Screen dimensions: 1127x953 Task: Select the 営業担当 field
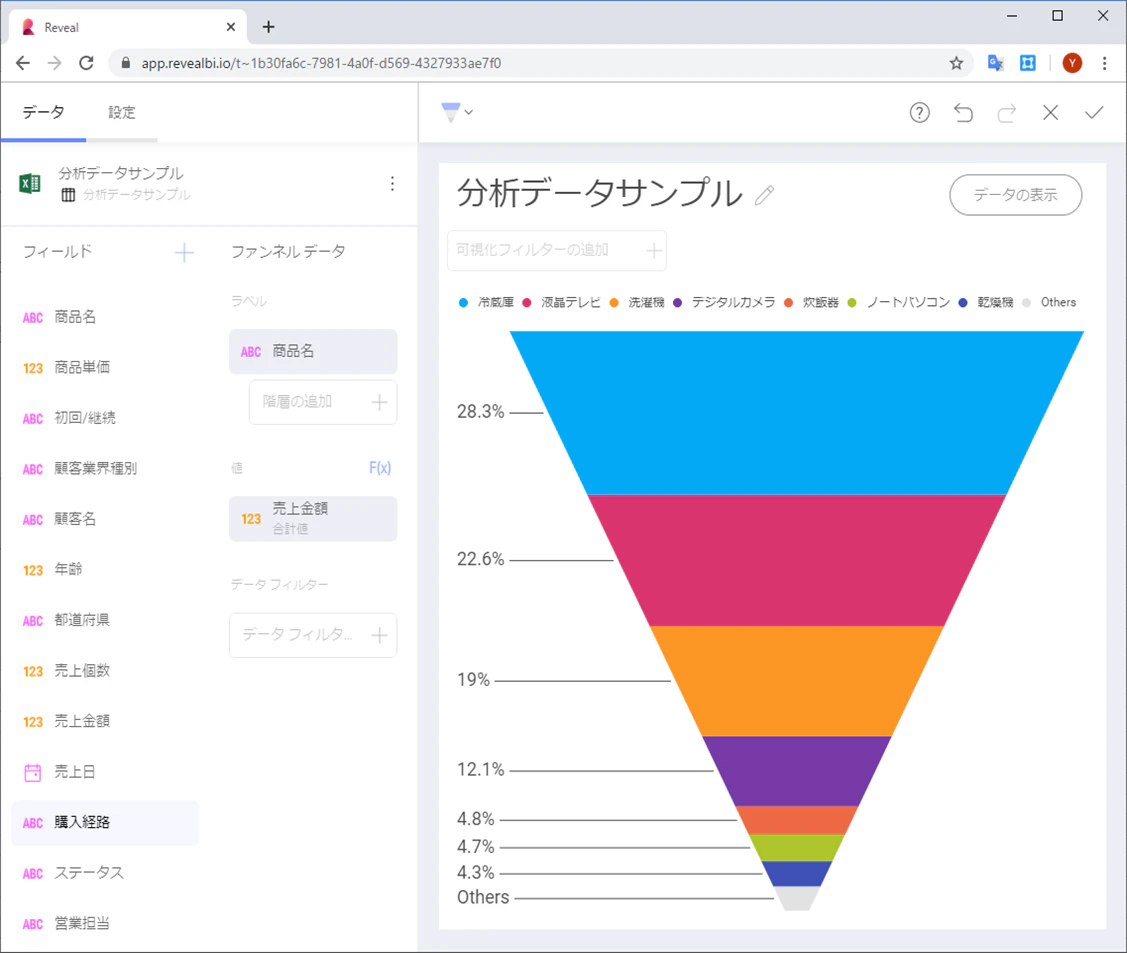[105, 924]
